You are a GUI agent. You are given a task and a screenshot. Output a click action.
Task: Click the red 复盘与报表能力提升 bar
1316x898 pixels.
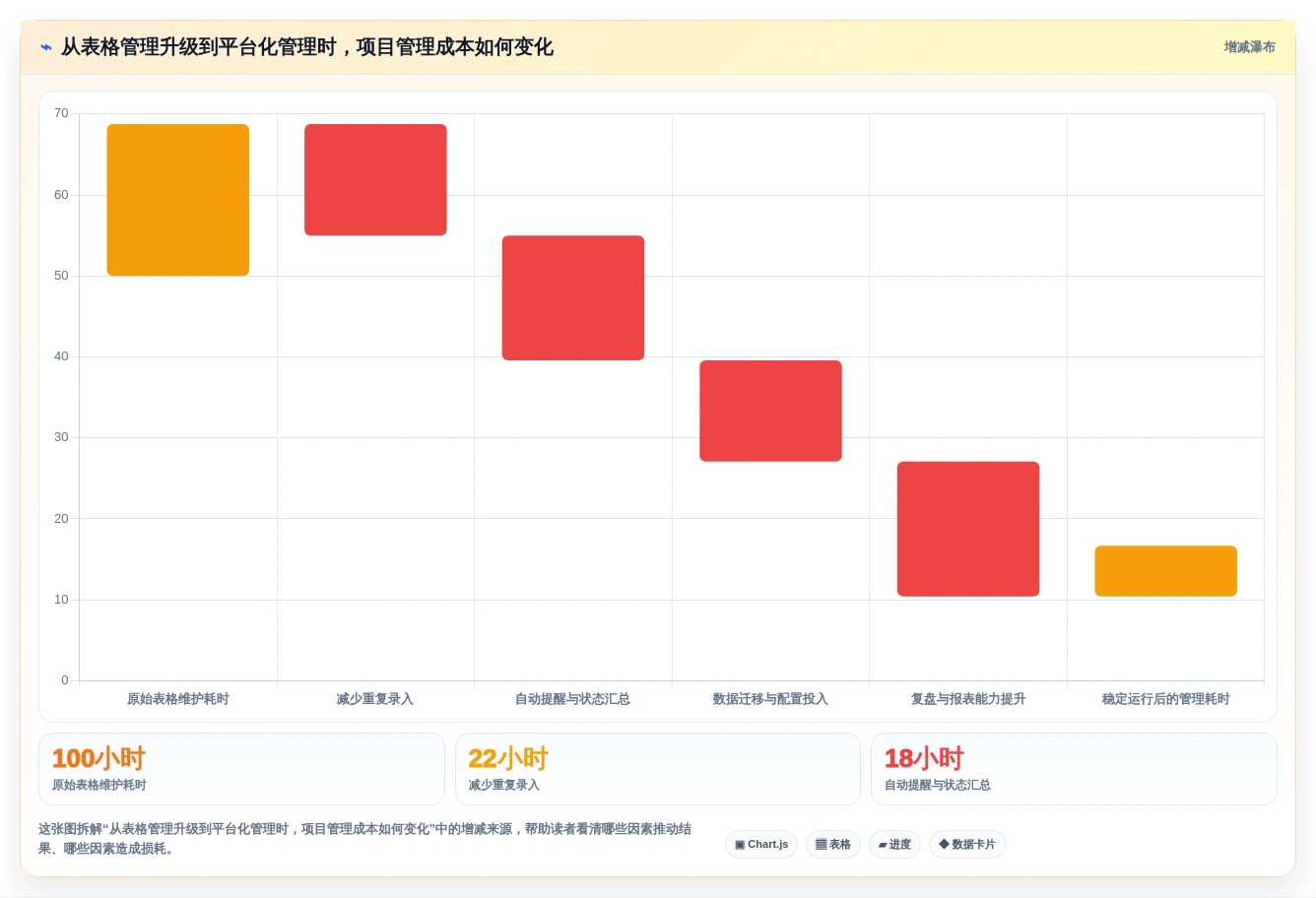point(968,529)
